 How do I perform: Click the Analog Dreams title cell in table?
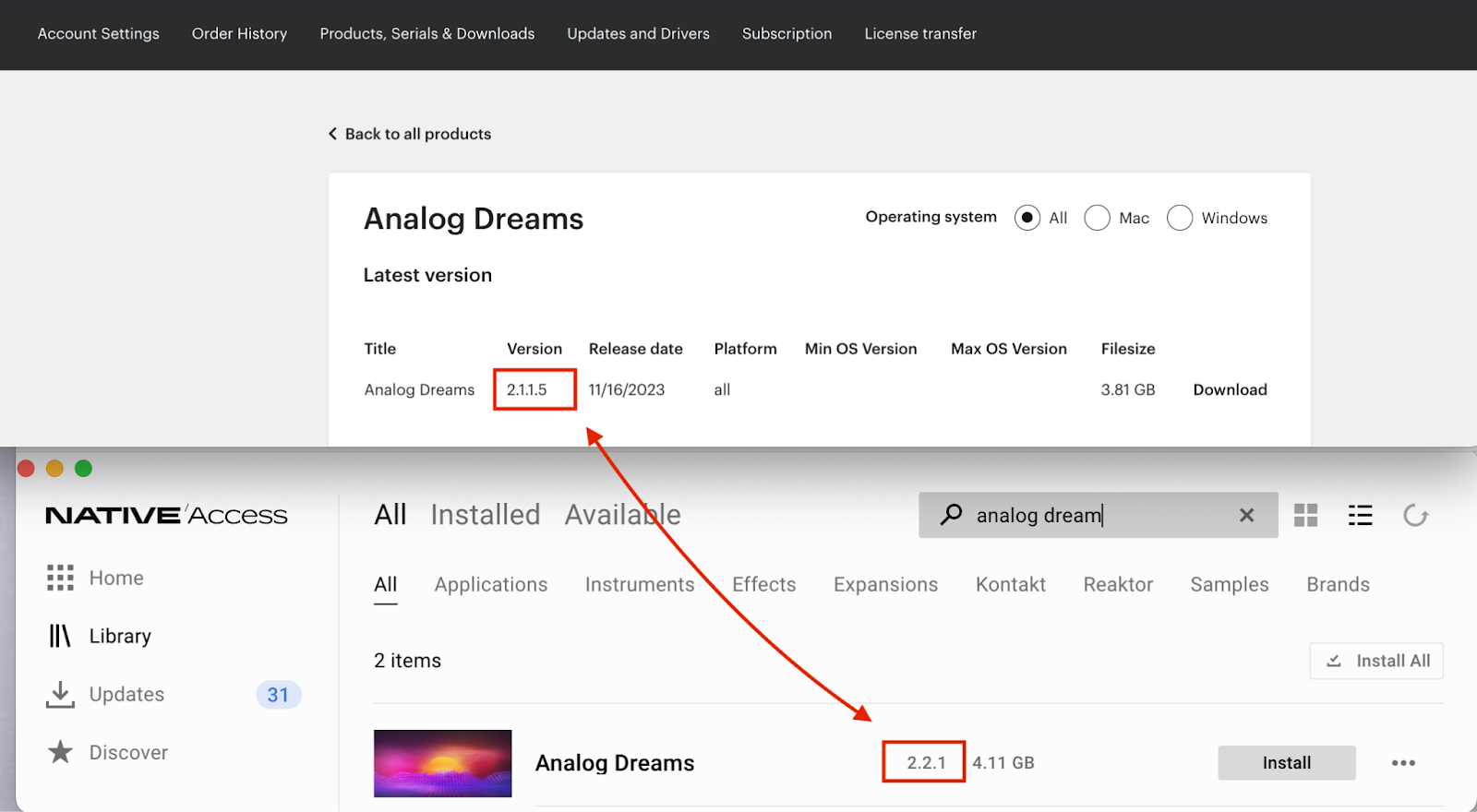419,389
